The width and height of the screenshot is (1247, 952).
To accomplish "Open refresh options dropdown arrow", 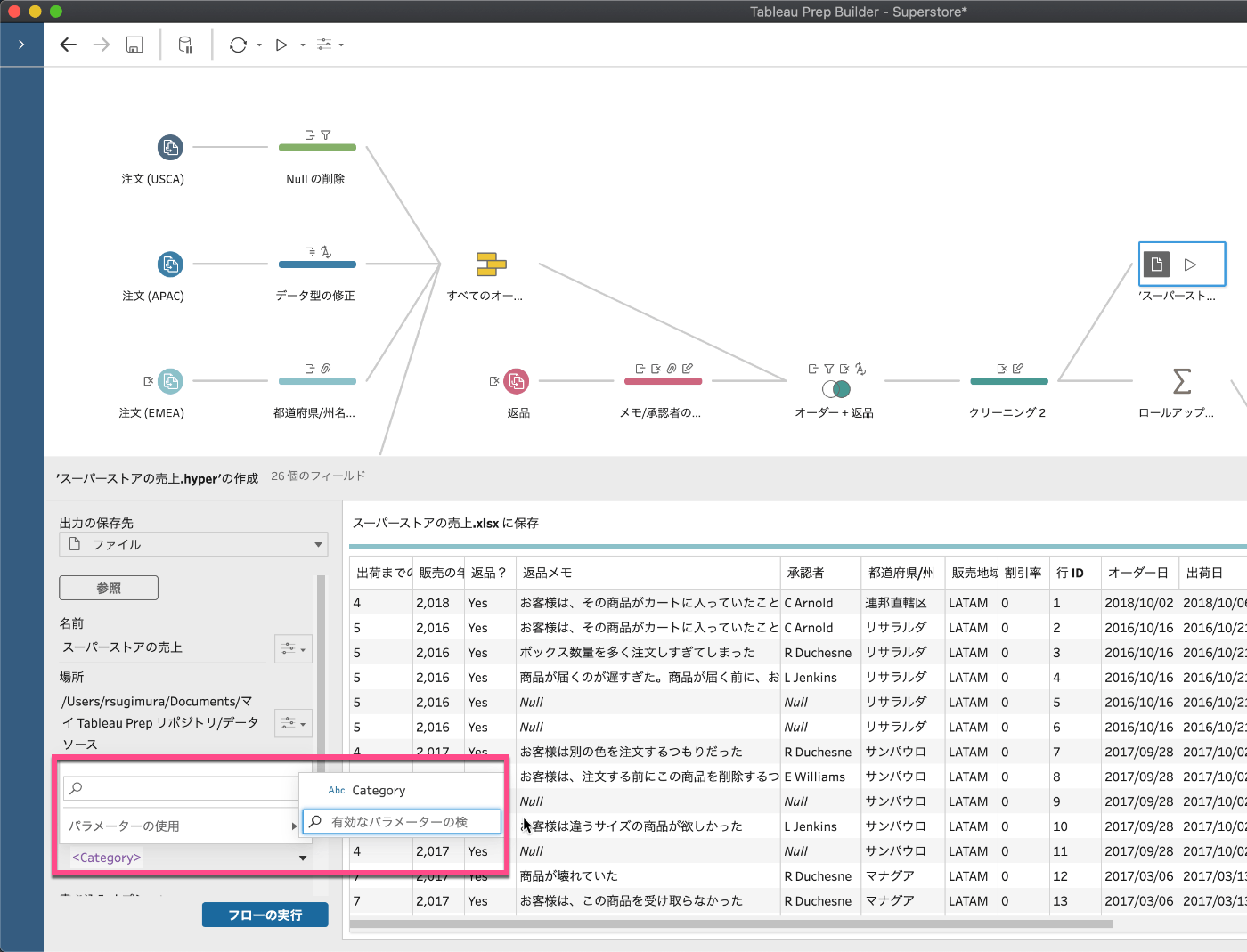I will [259, 45].
